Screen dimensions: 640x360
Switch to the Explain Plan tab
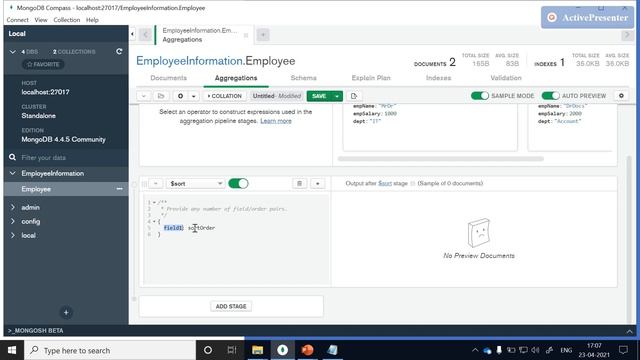(x=371, y=78)
